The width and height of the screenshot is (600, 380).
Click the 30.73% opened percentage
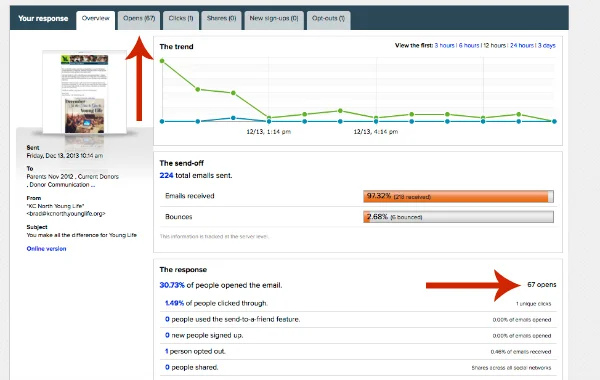click(x=172, y=285)
